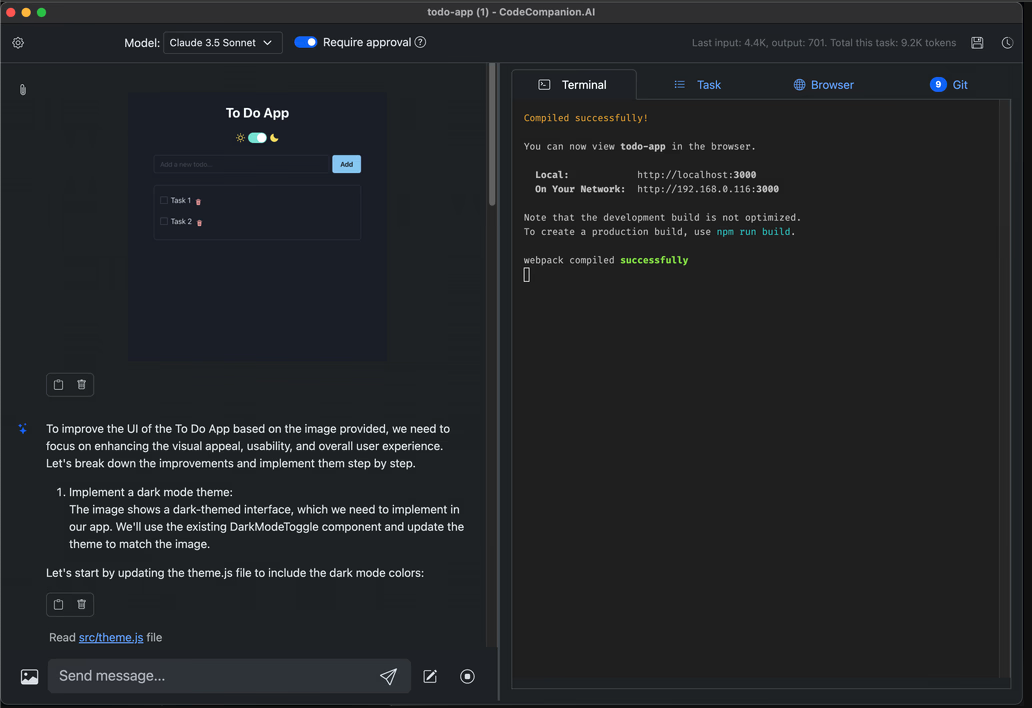Viewport: 1032px width, 708px height.
Task: Open settings gear in top-left corner
Action: (x=18, y=43)
